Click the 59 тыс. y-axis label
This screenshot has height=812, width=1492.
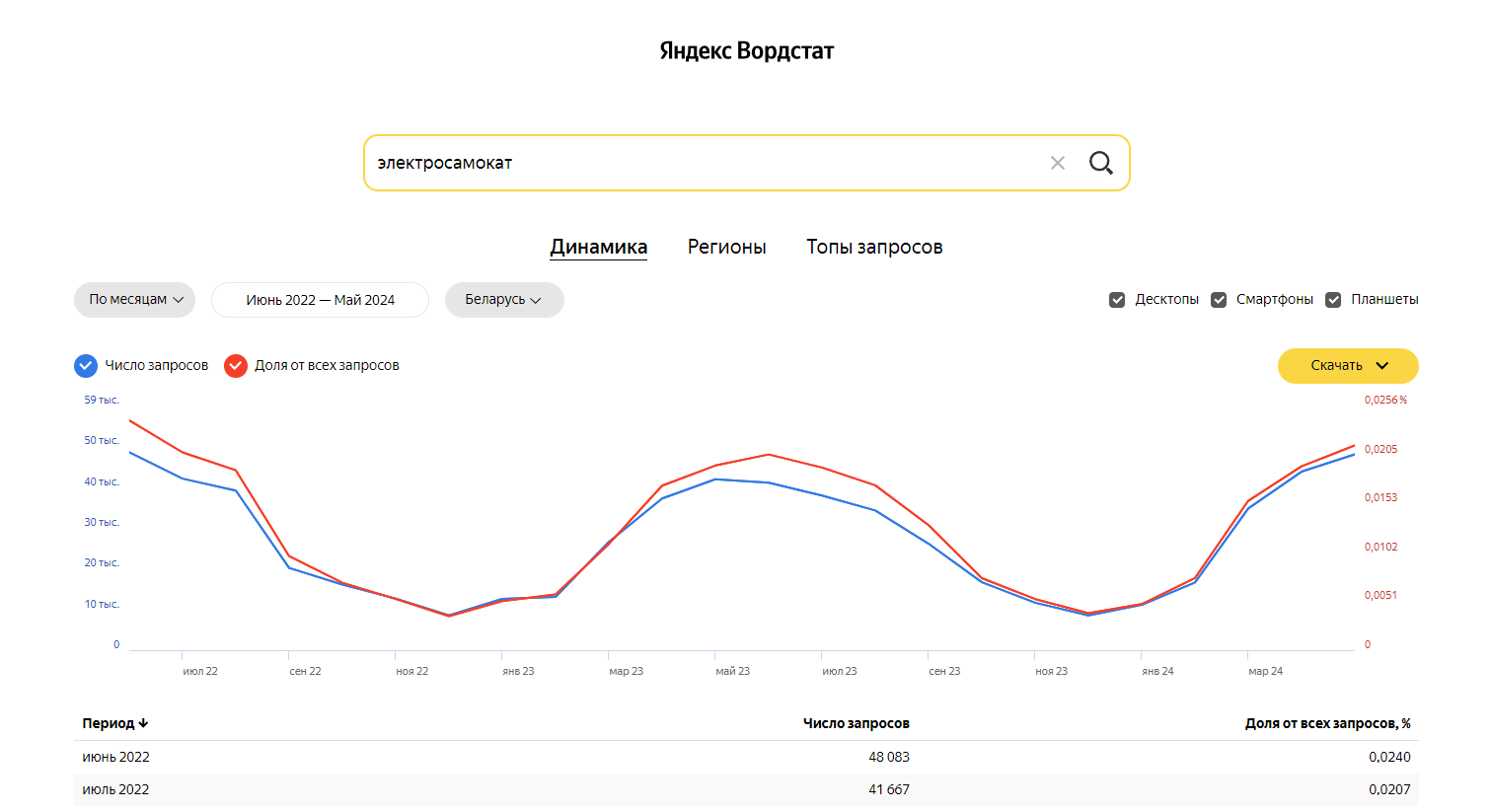(102, 400)
